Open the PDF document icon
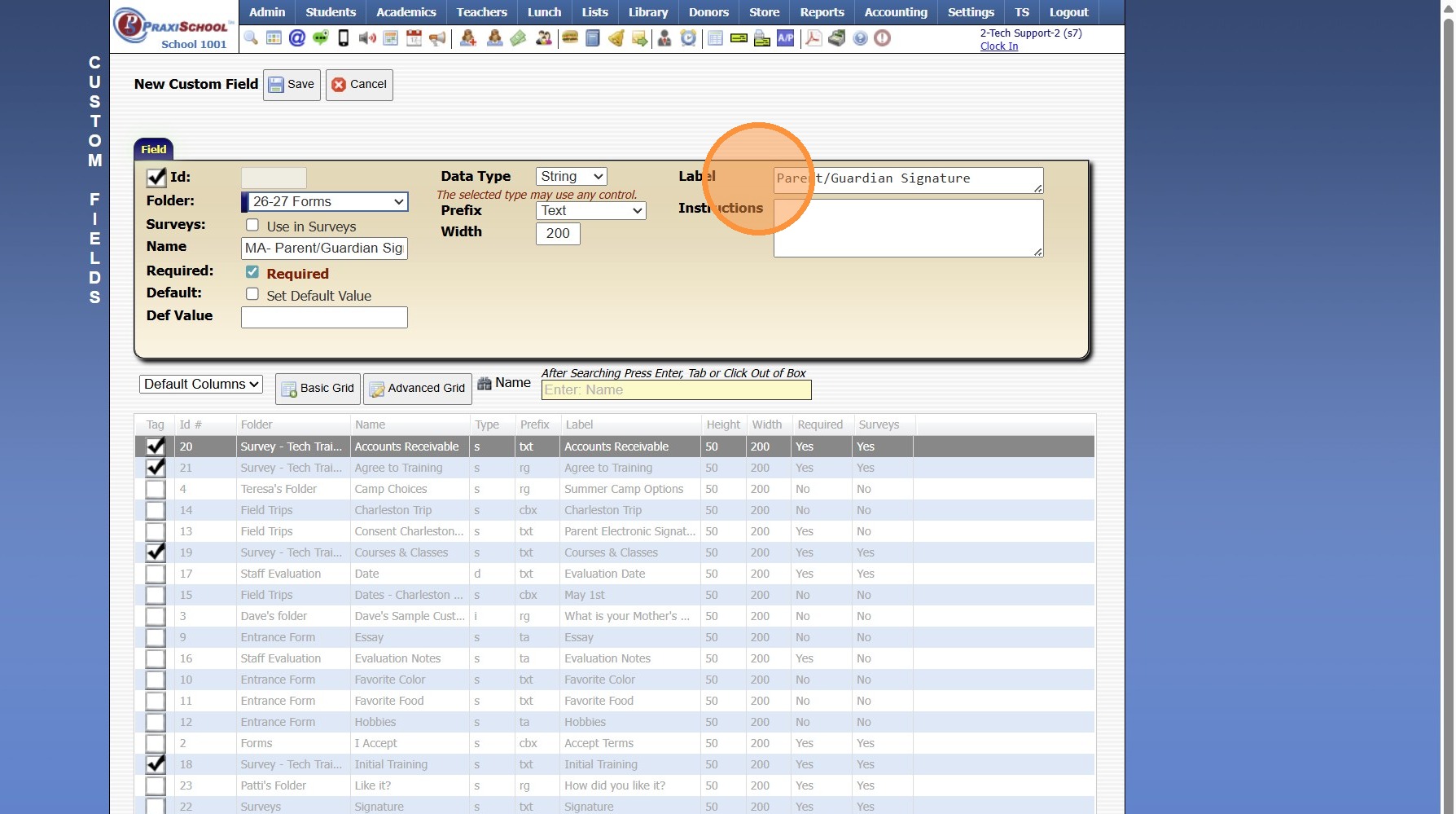1456x814 pixels. point(814,38)
